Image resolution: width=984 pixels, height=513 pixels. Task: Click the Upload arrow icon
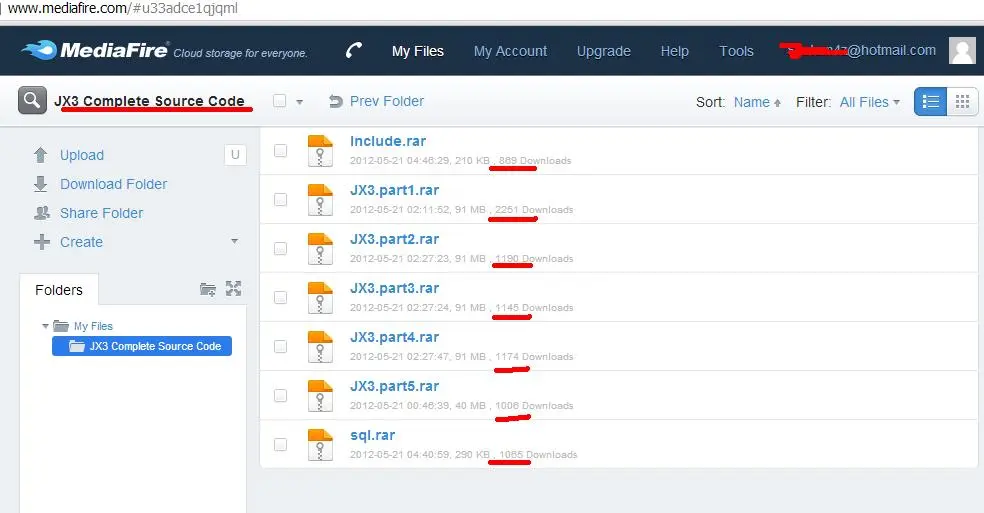pos(41,155)
